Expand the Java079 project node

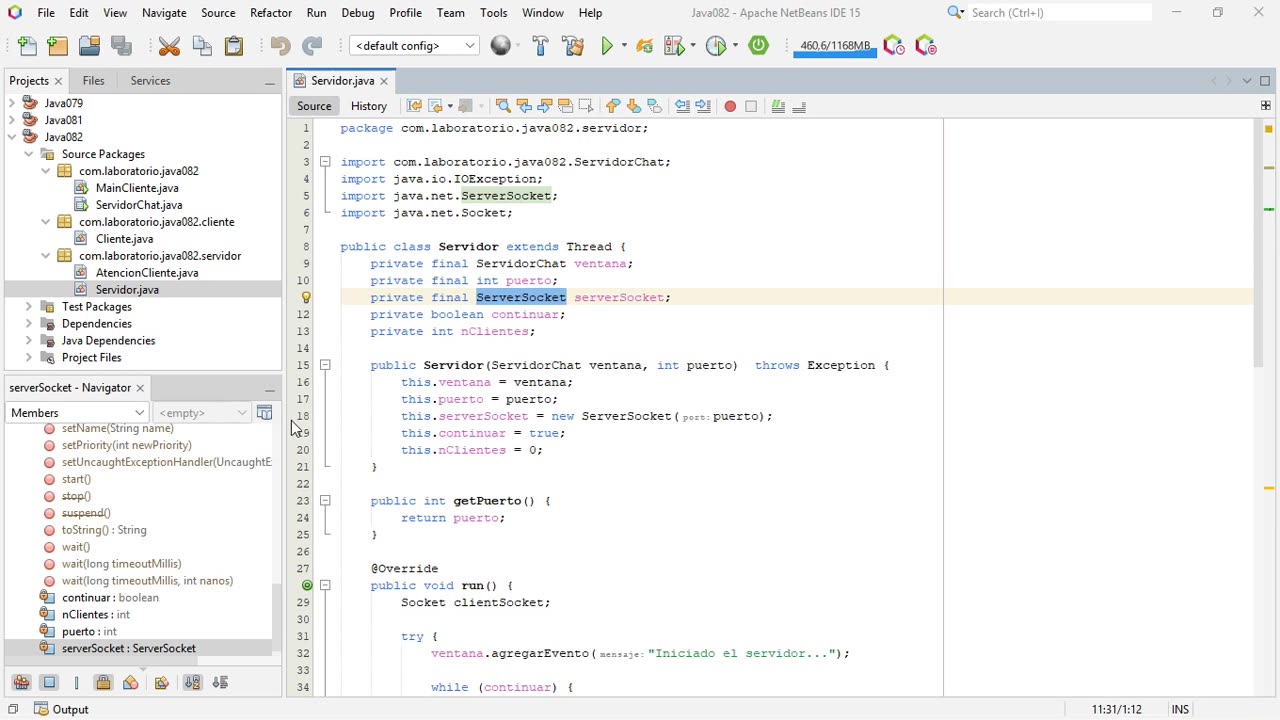[12, 103]
